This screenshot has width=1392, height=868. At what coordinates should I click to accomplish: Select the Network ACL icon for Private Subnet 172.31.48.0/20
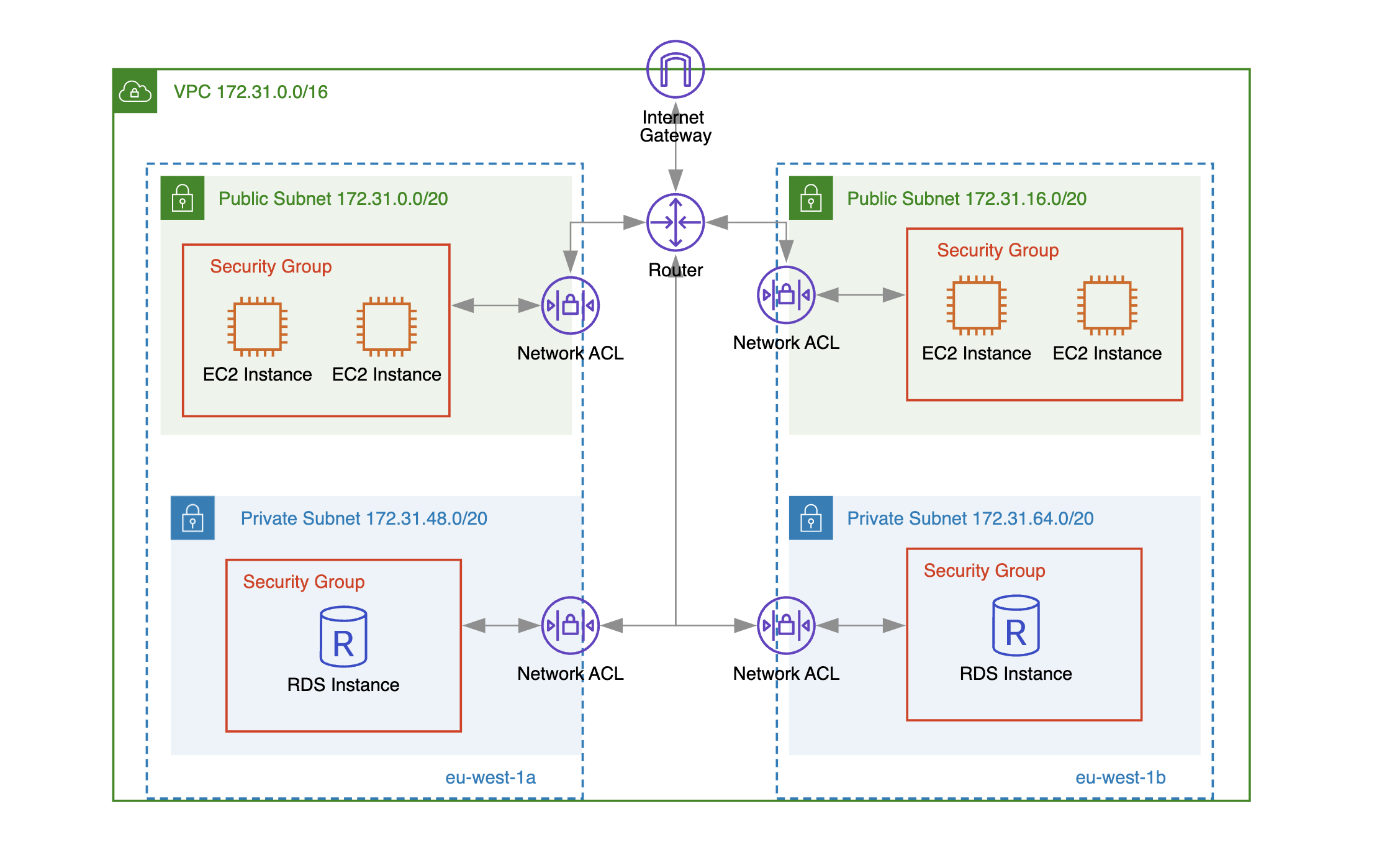(x=570, y=626)
